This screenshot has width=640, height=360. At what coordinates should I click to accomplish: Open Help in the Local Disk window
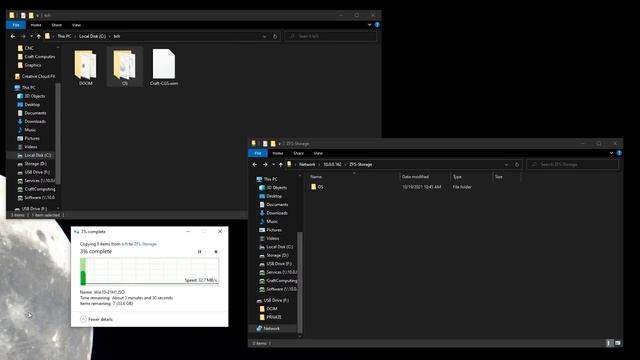tap(377, 25)
